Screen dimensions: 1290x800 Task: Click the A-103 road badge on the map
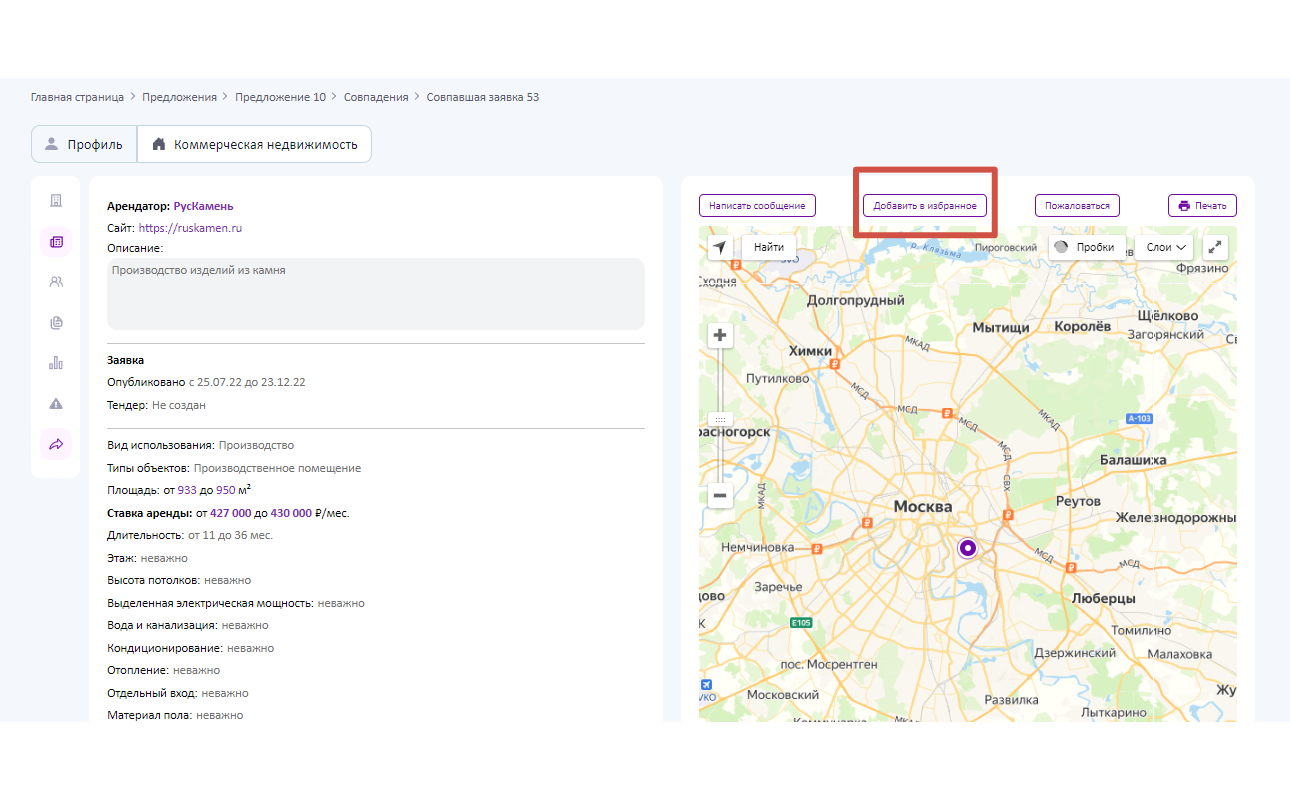coord(1141,418)
